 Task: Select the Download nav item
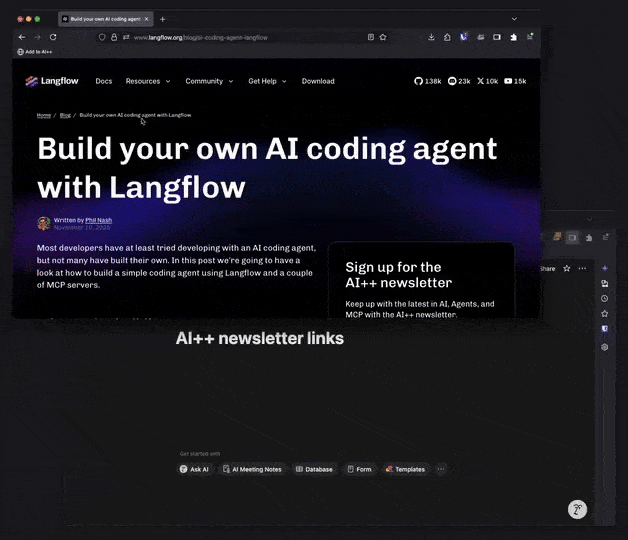coord(318,81)
